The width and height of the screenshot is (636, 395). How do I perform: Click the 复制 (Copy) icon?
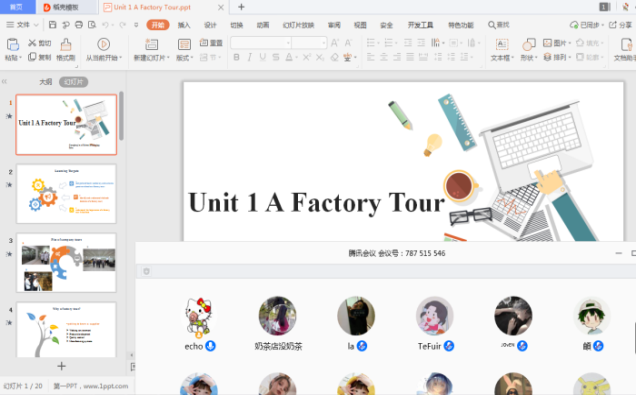pyautogui.click(x=32, y=57)
